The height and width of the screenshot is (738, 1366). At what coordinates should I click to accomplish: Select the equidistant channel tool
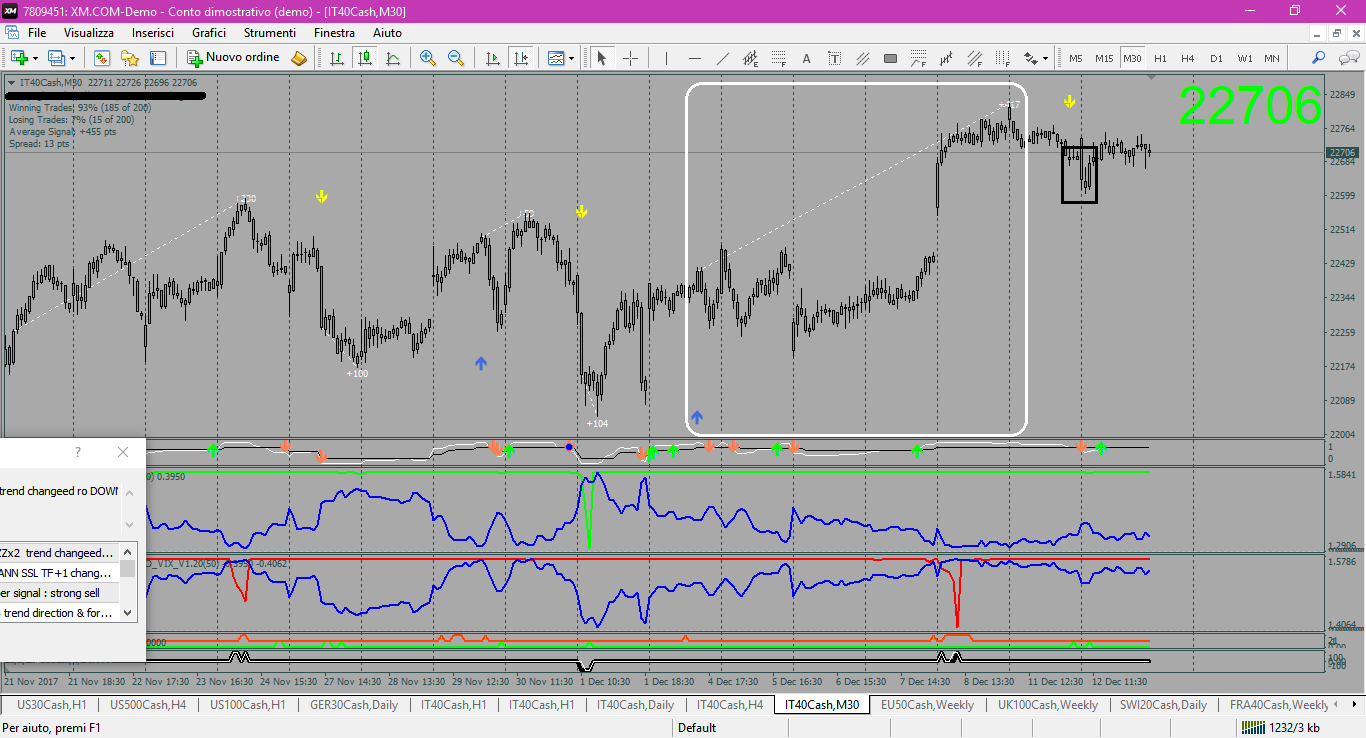tap(750, 58)
